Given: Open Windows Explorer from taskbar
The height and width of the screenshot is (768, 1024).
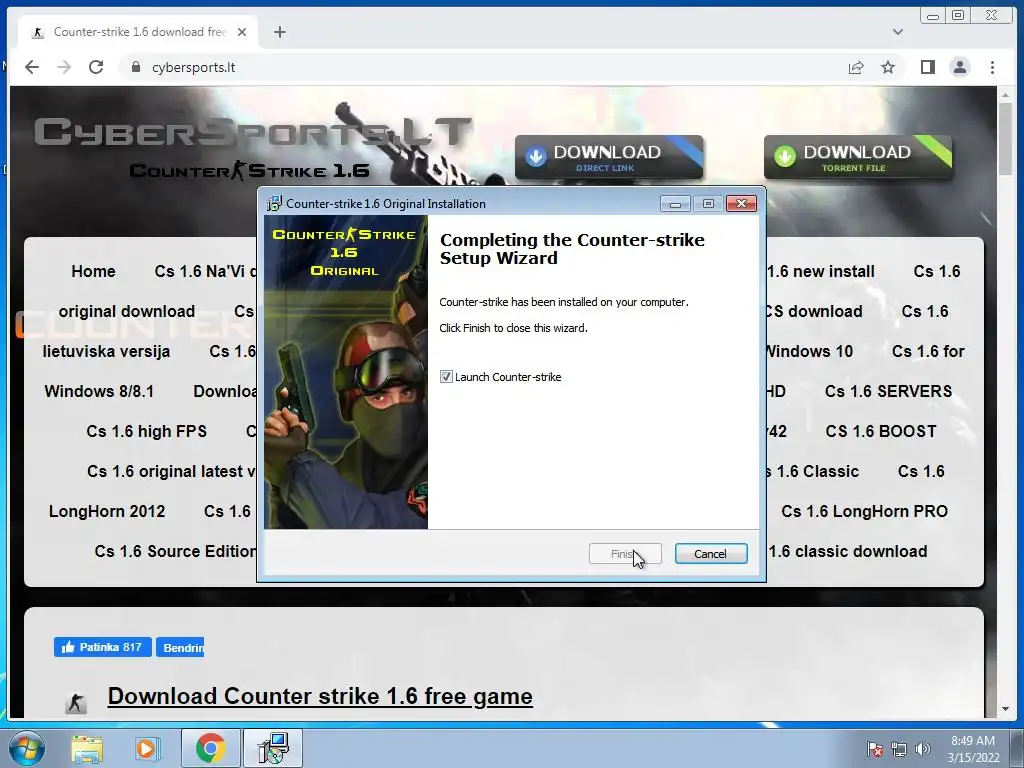Looking at the screenshot, I should coord(87,748).
